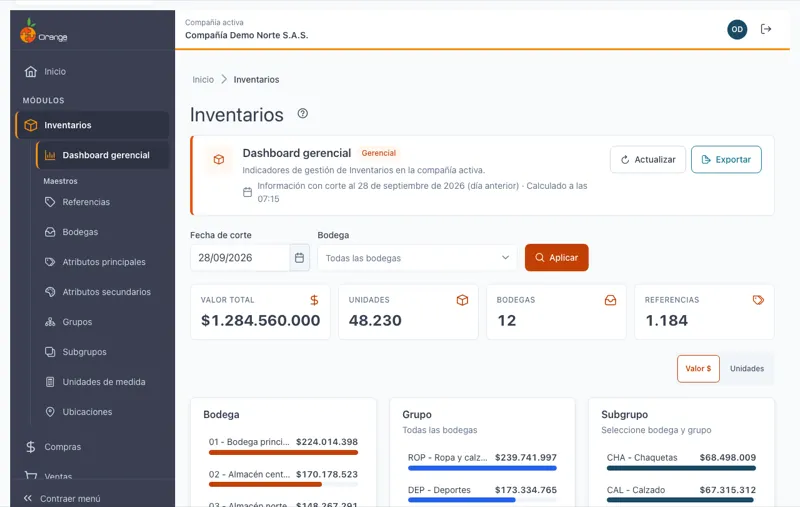Screen dimensions: 800x507
Task: Click the box icon next to Inventarios
Action: coord(31,125)
